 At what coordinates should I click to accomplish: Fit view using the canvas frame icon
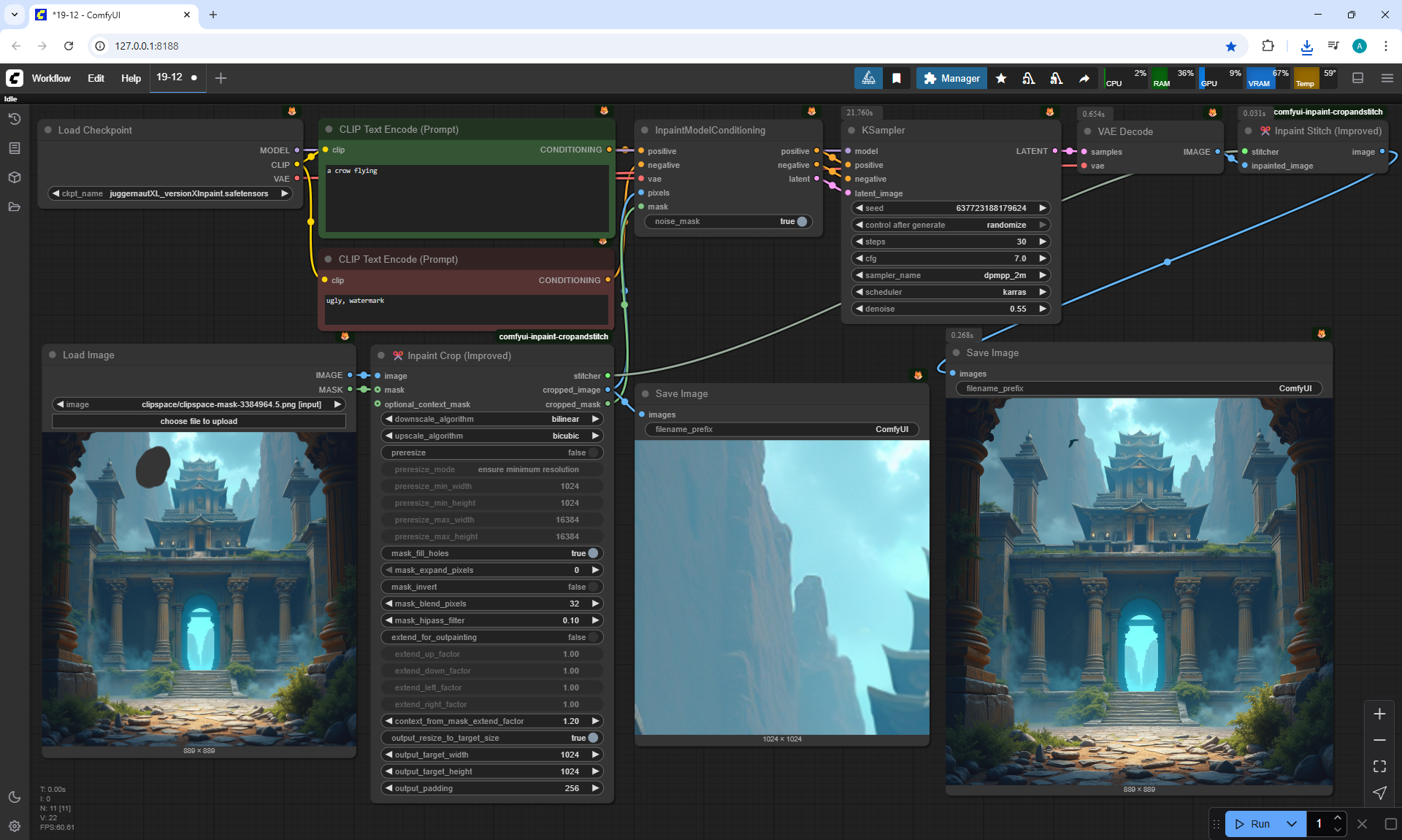pyautogui.click(x=1379, y=766)
